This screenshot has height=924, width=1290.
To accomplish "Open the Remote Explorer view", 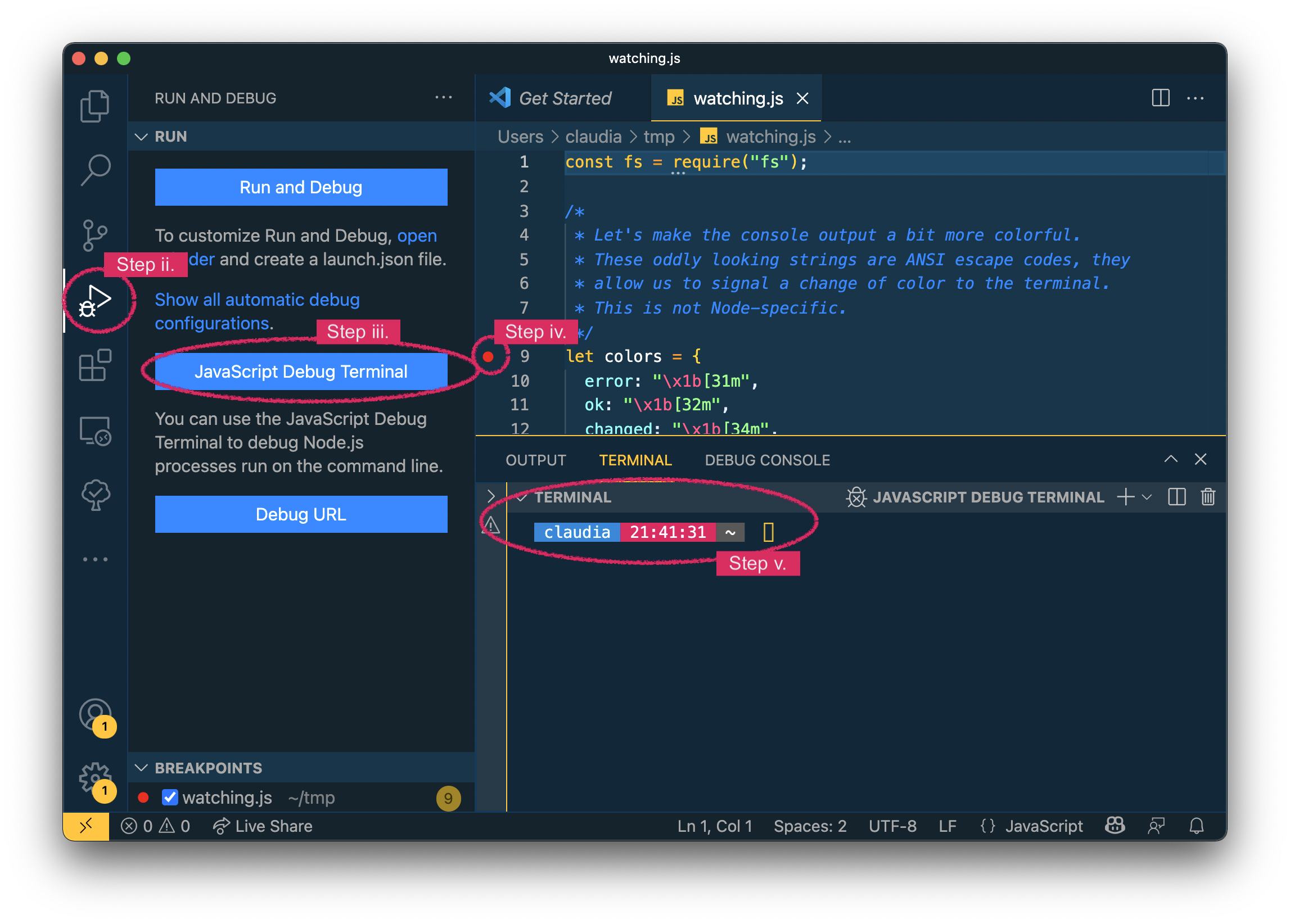I will click(x=95, y=431).
